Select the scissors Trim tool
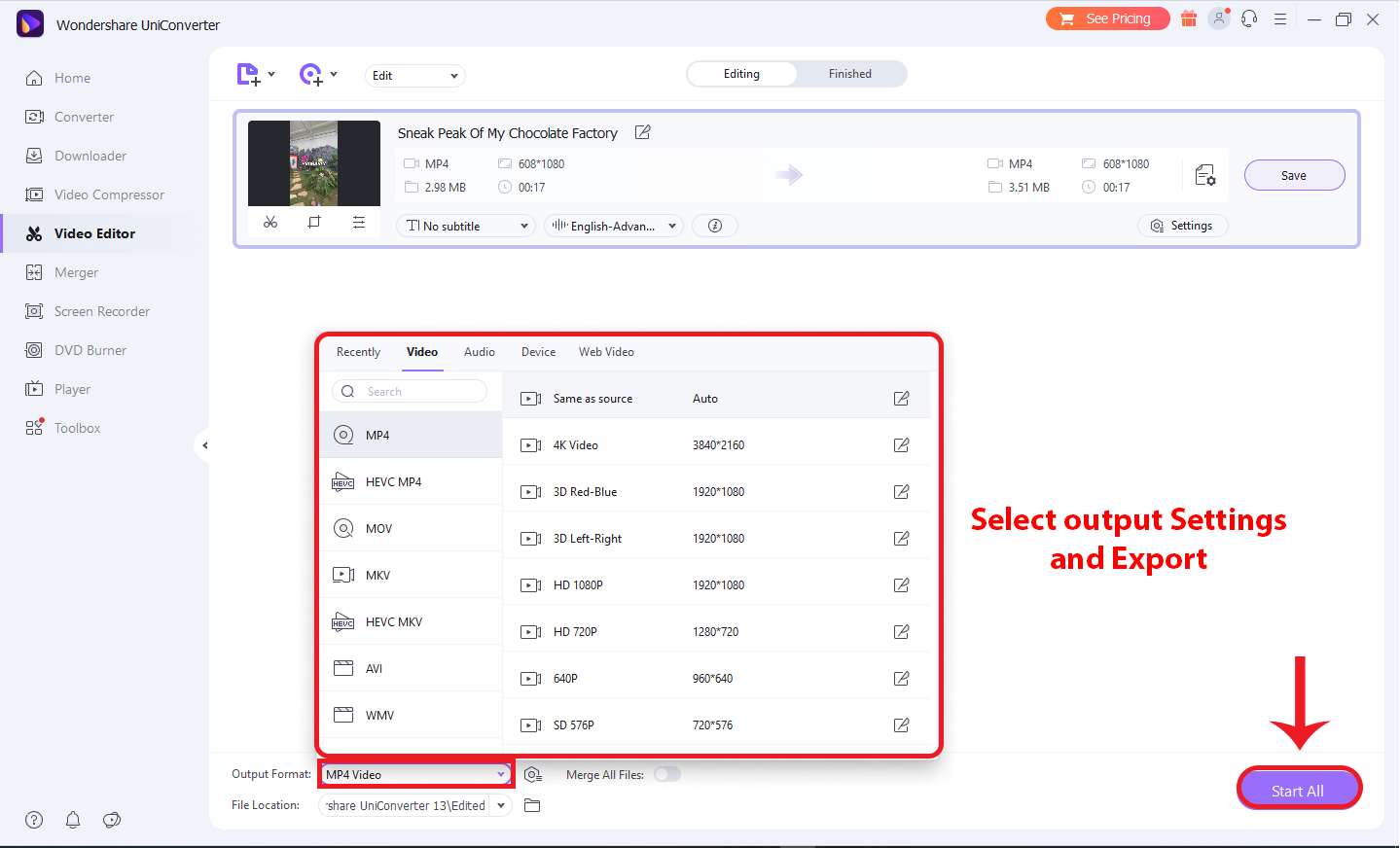The width and height of the screenshot is (1400, 848). 270,223
